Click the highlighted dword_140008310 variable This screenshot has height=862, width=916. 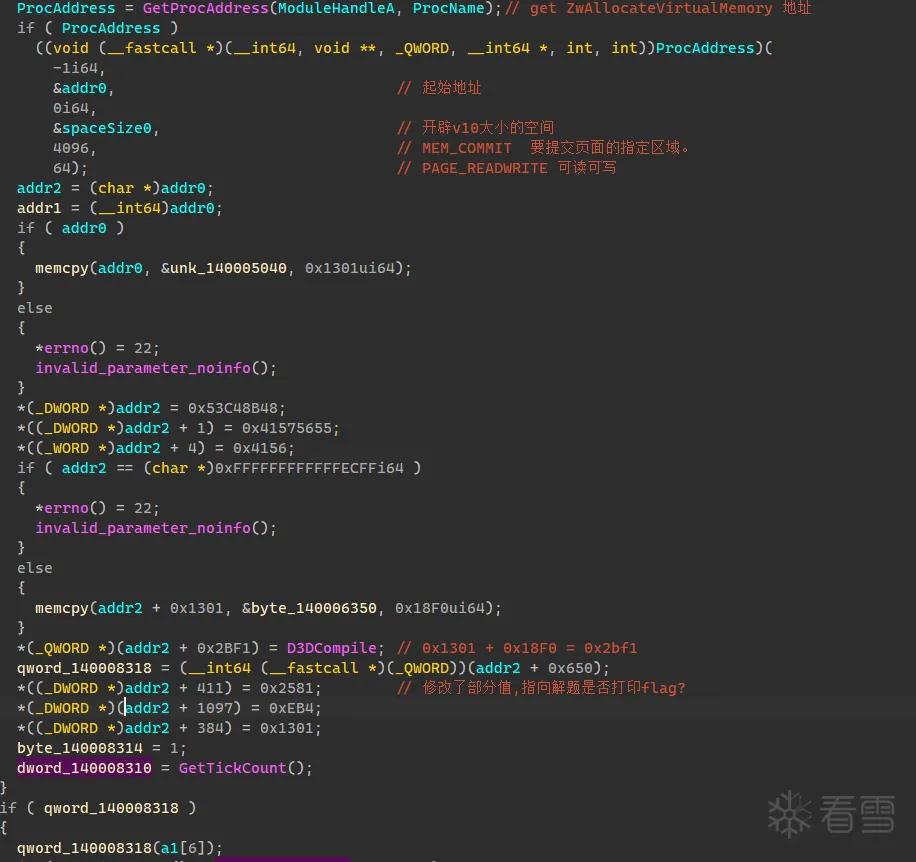[84, 768]
